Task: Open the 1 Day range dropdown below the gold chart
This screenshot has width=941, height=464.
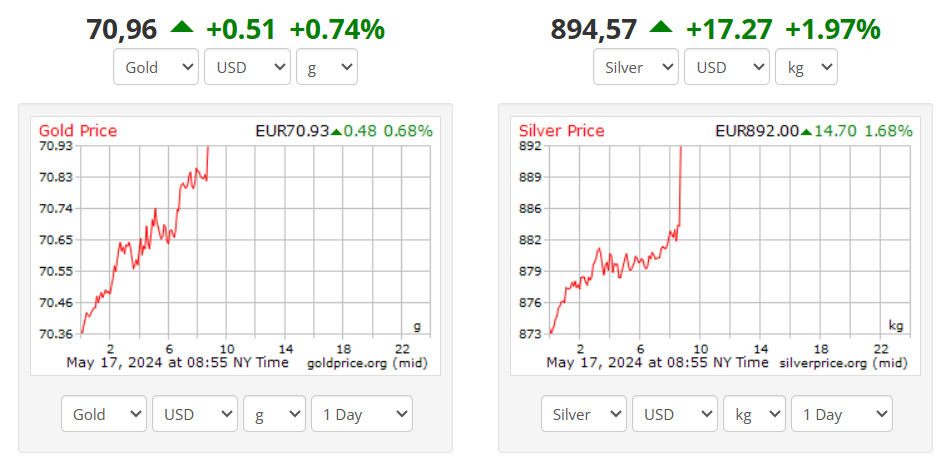Action: (x=361, y=414)
